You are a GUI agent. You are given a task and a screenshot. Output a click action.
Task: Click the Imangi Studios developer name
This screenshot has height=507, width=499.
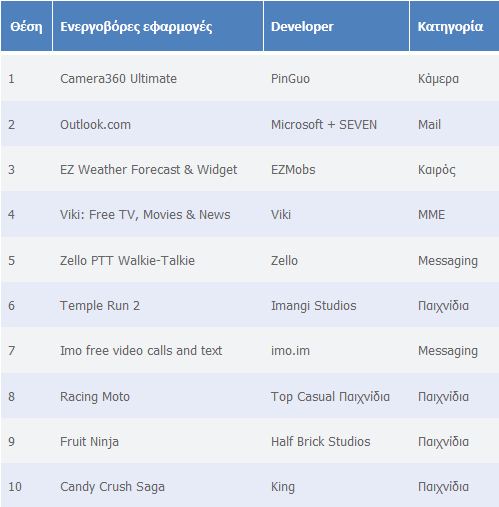click(314, 306)
